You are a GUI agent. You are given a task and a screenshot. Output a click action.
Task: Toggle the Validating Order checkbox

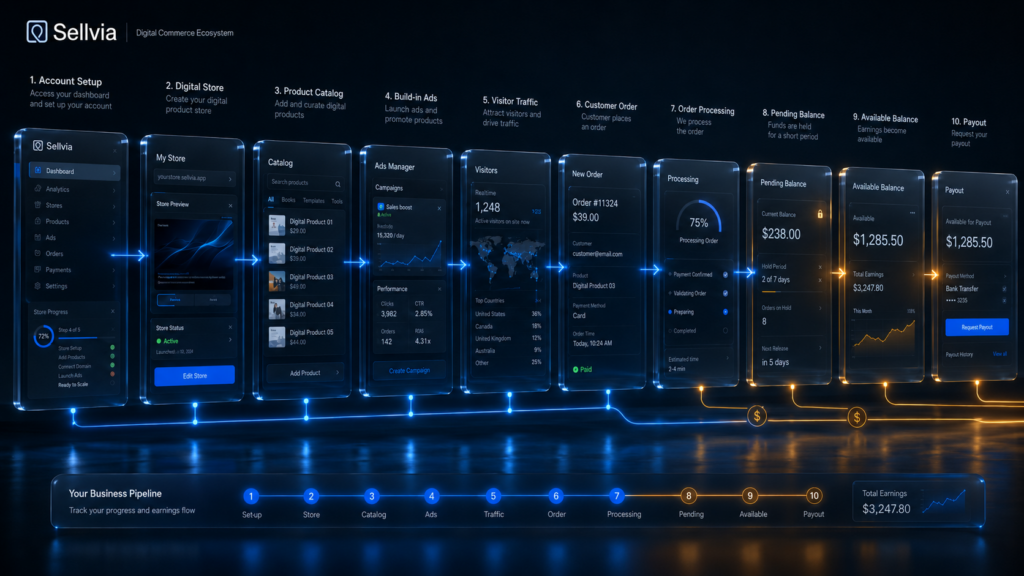[x=725, y=293]
